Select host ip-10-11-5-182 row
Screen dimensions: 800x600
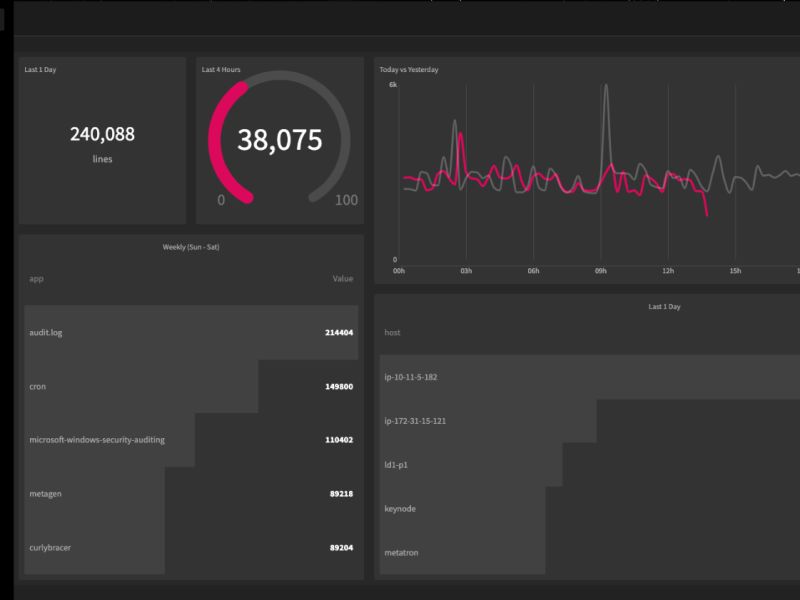590,377
